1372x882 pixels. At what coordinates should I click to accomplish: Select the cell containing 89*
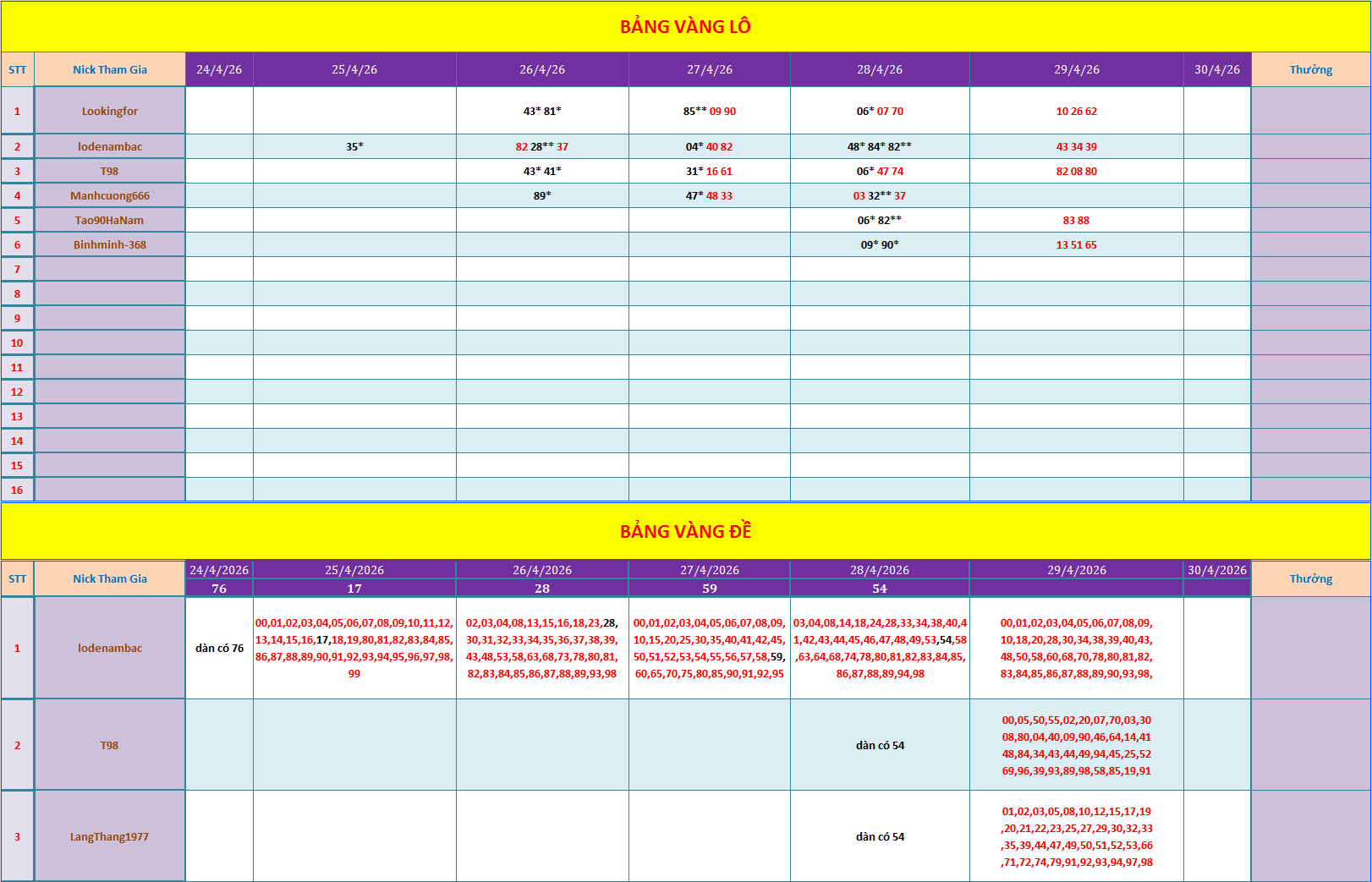542,195
